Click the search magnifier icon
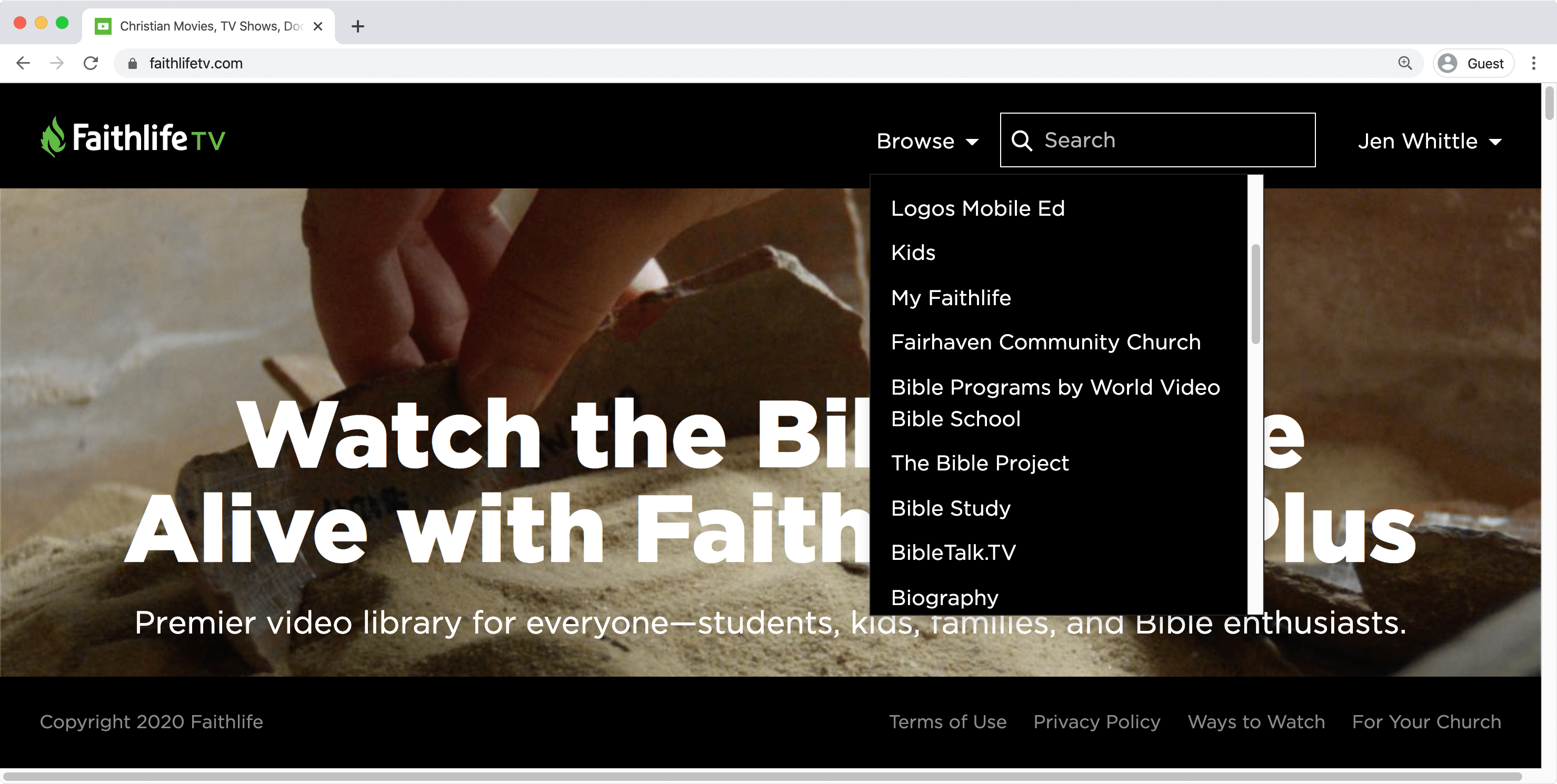 click(x=1022, y=140)
